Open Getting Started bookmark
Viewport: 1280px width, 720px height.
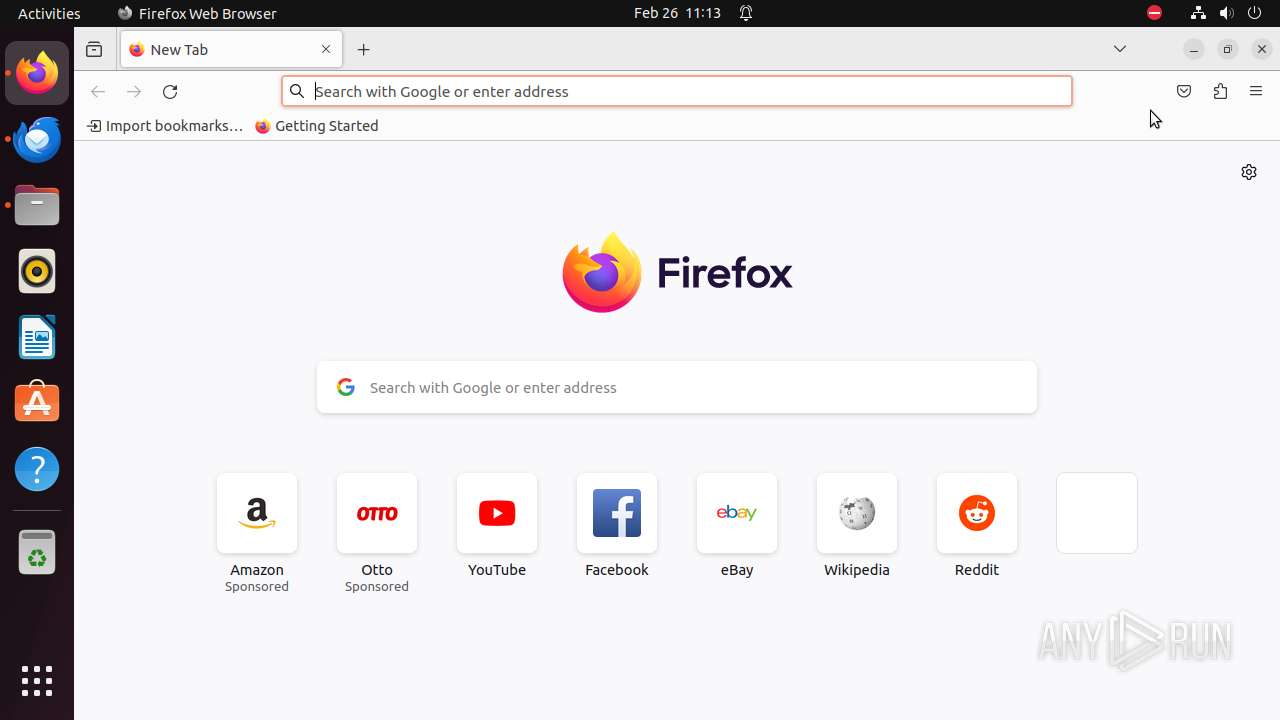click(317, 126)
